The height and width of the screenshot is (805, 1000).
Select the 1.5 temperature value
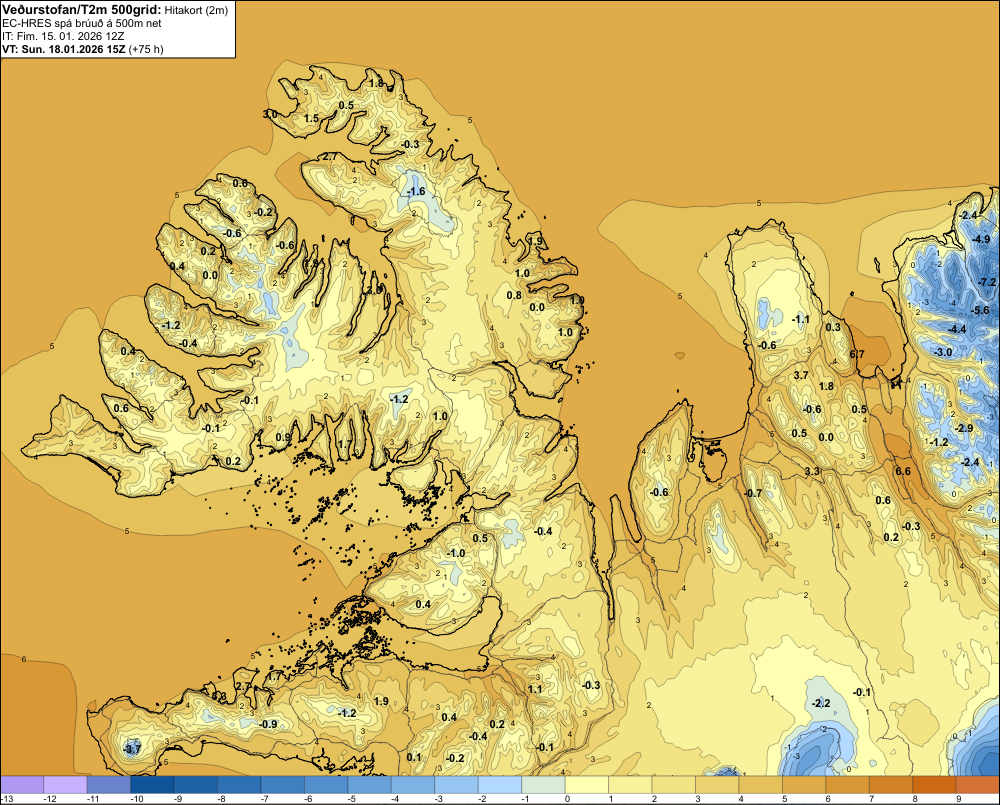(311, 118)
